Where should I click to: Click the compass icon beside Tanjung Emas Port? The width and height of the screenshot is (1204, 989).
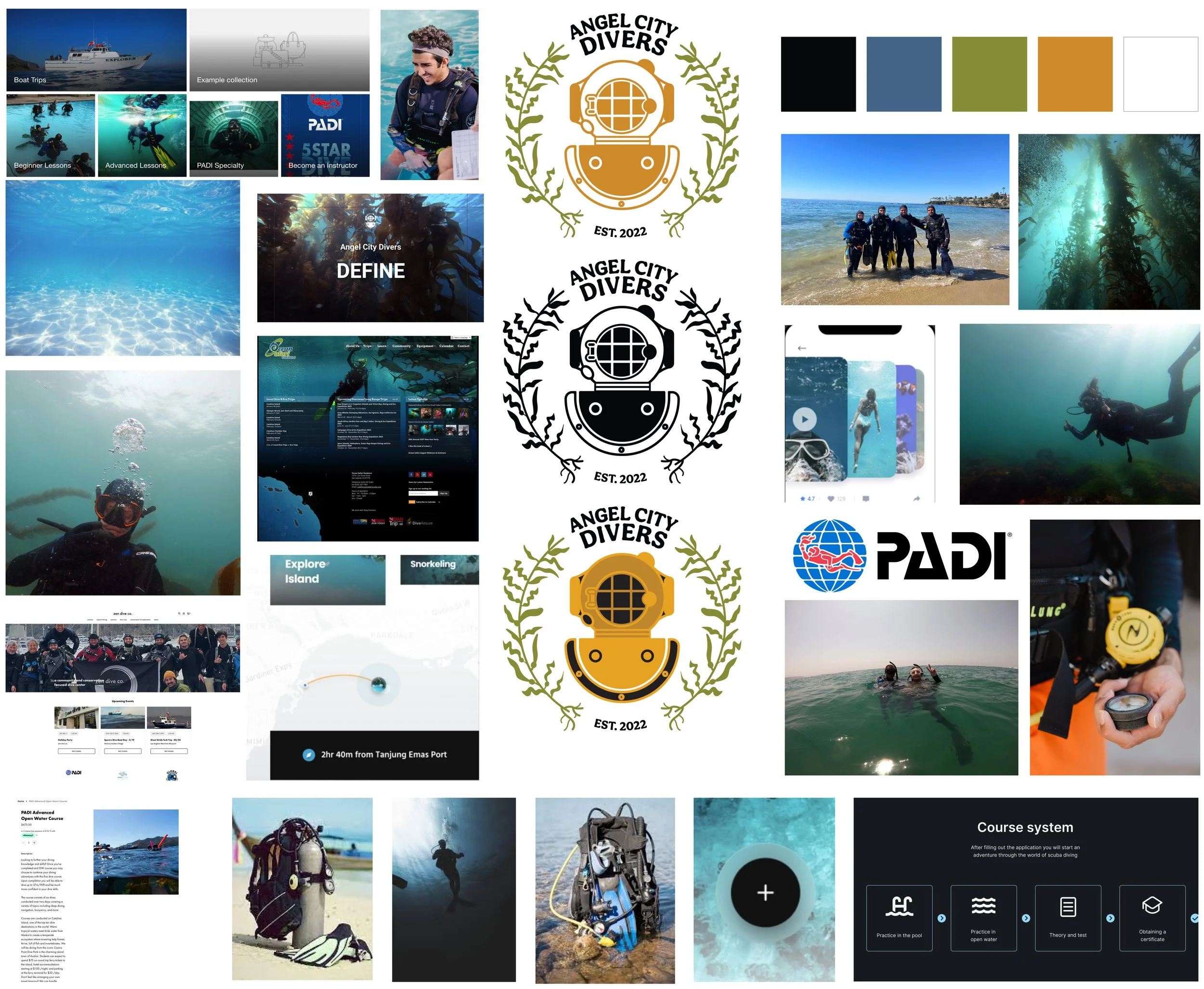click(x=308, y=755)
